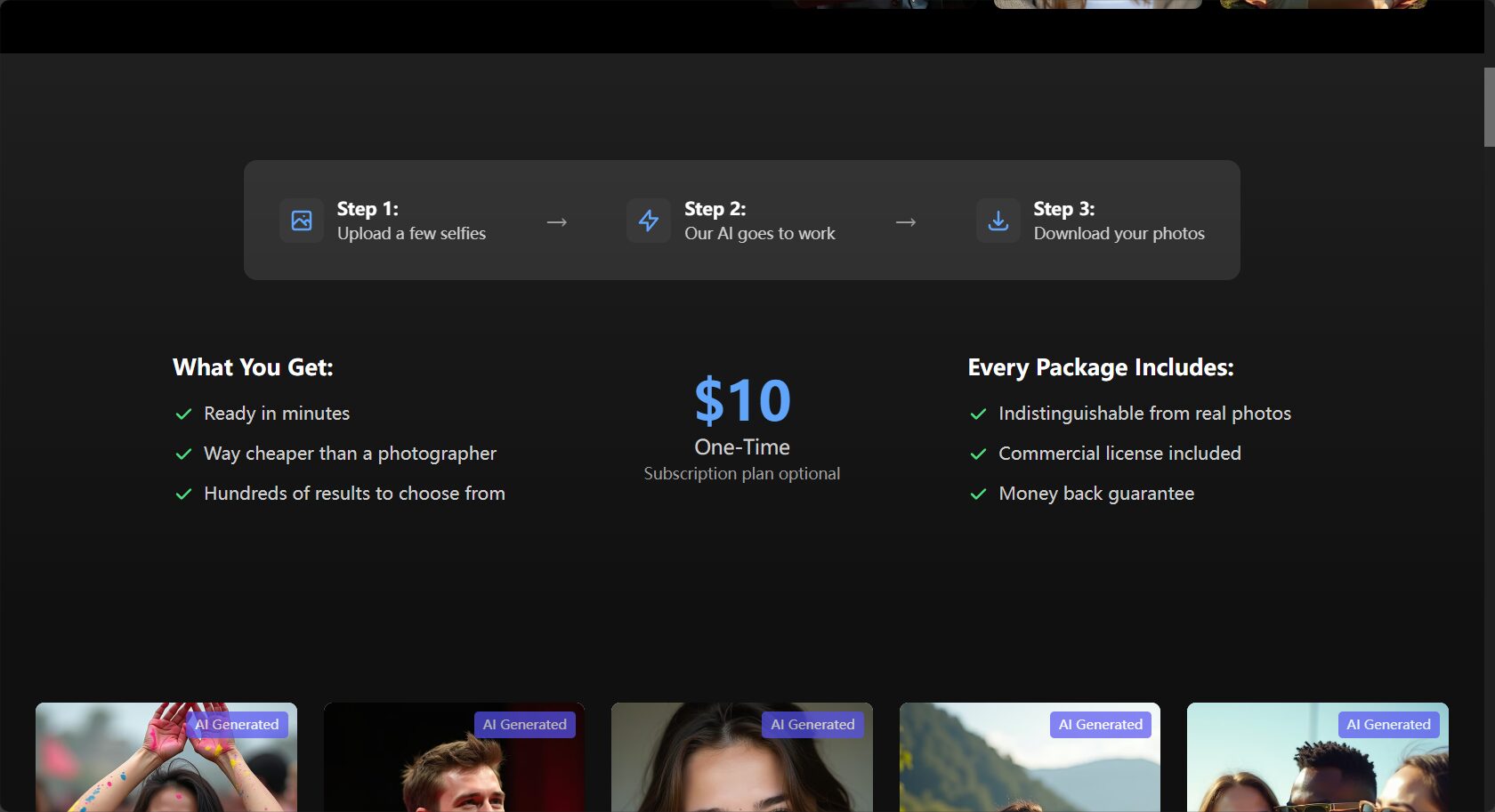Click the Our AI goes to work text
The height and width of the screenshot is (812, 1495).
point(760,233)
